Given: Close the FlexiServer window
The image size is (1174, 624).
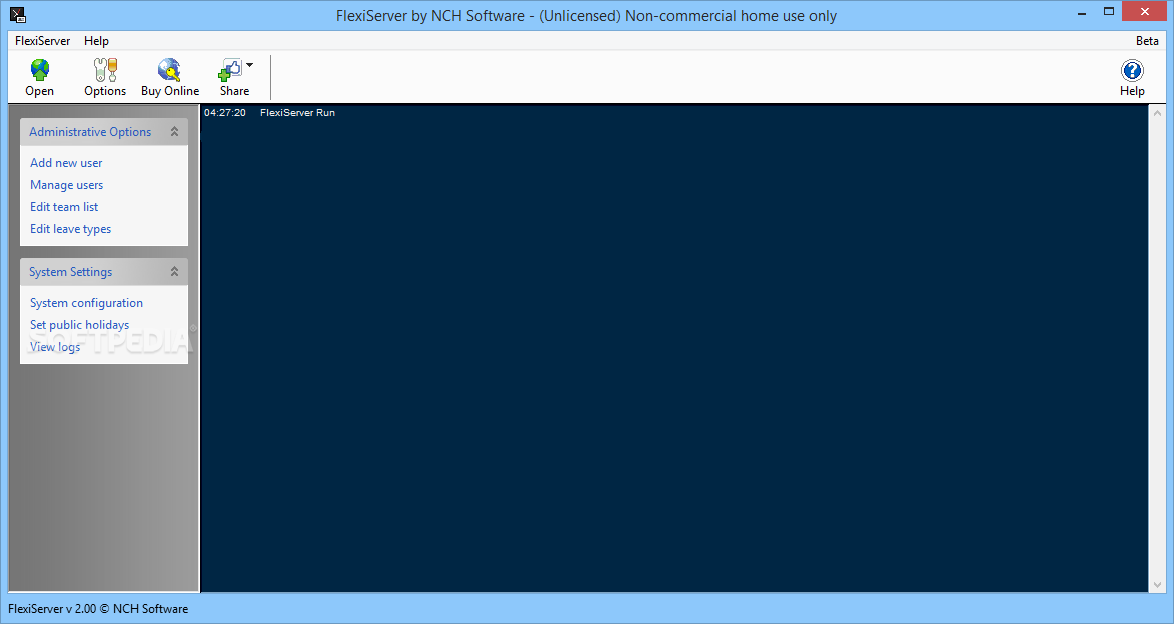Looking at the screenshot, I should tap(1145, 11).
